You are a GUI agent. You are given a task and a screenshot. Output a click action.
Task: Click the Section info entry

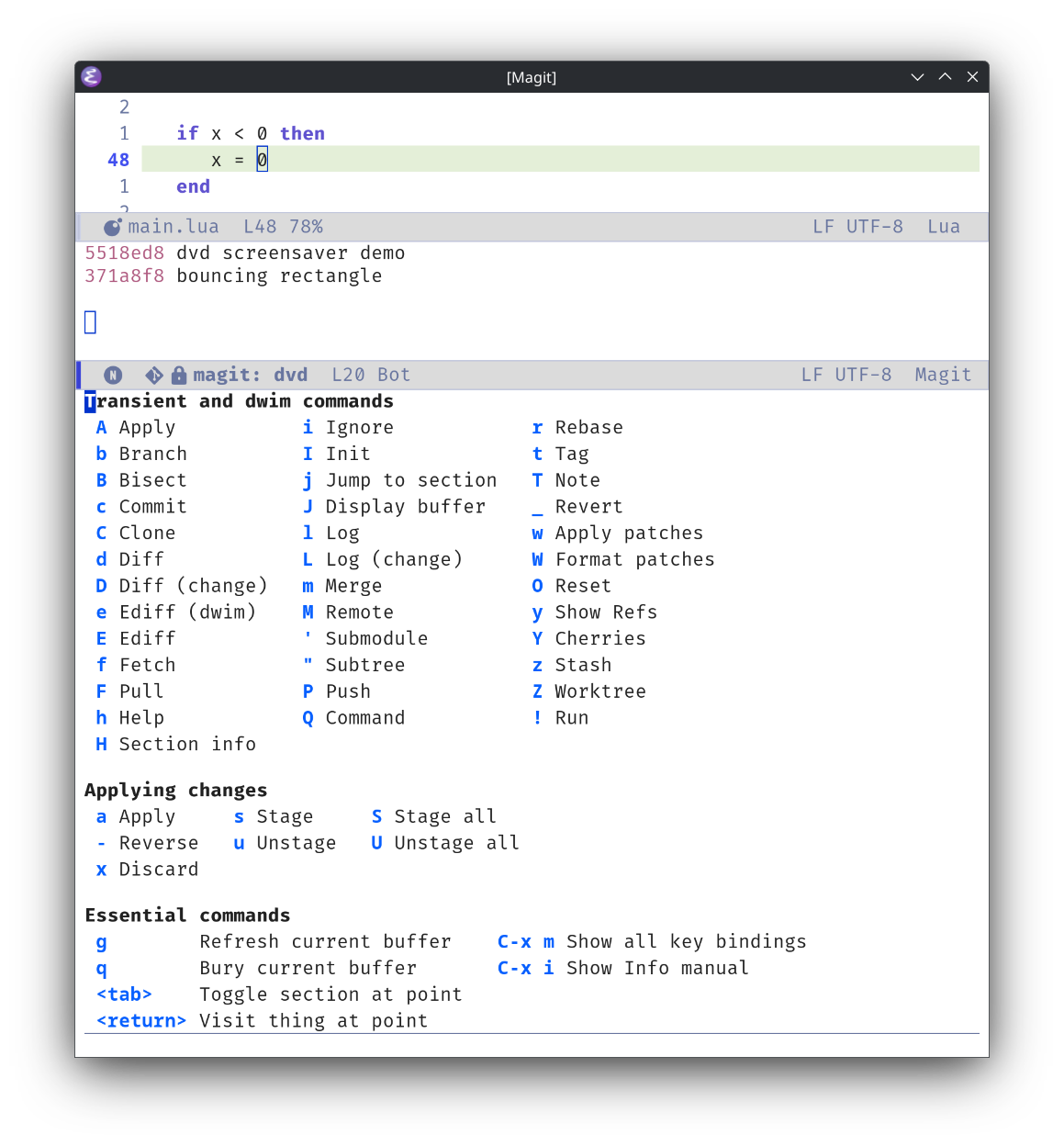tap(176, 744)
